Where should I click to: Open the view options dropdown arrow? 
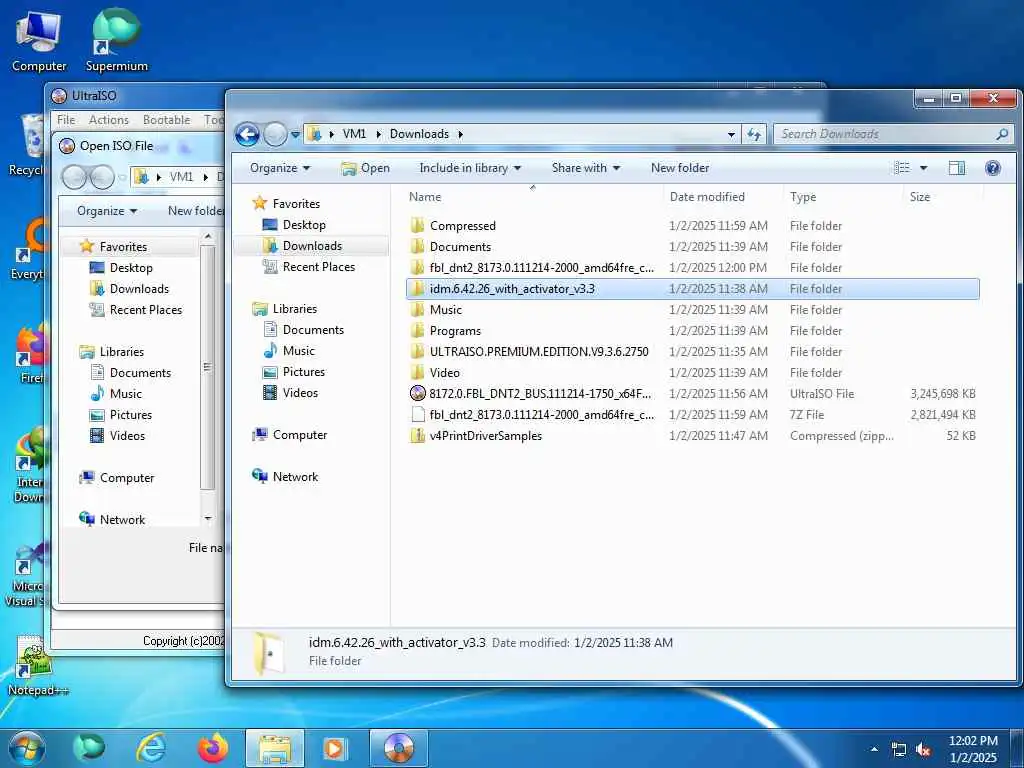coord(923,168)
